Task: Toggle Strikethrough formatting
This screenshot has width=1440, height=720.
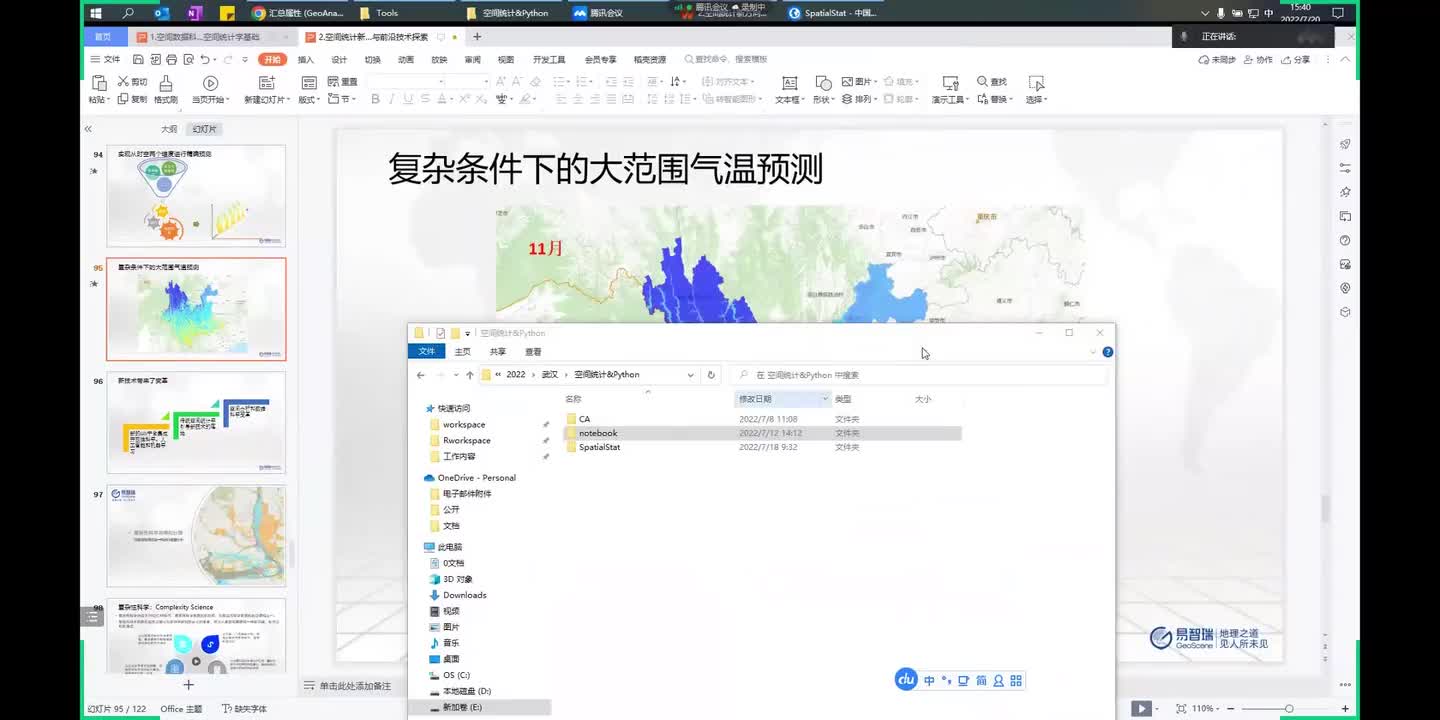Action: [x=425, y=99]
